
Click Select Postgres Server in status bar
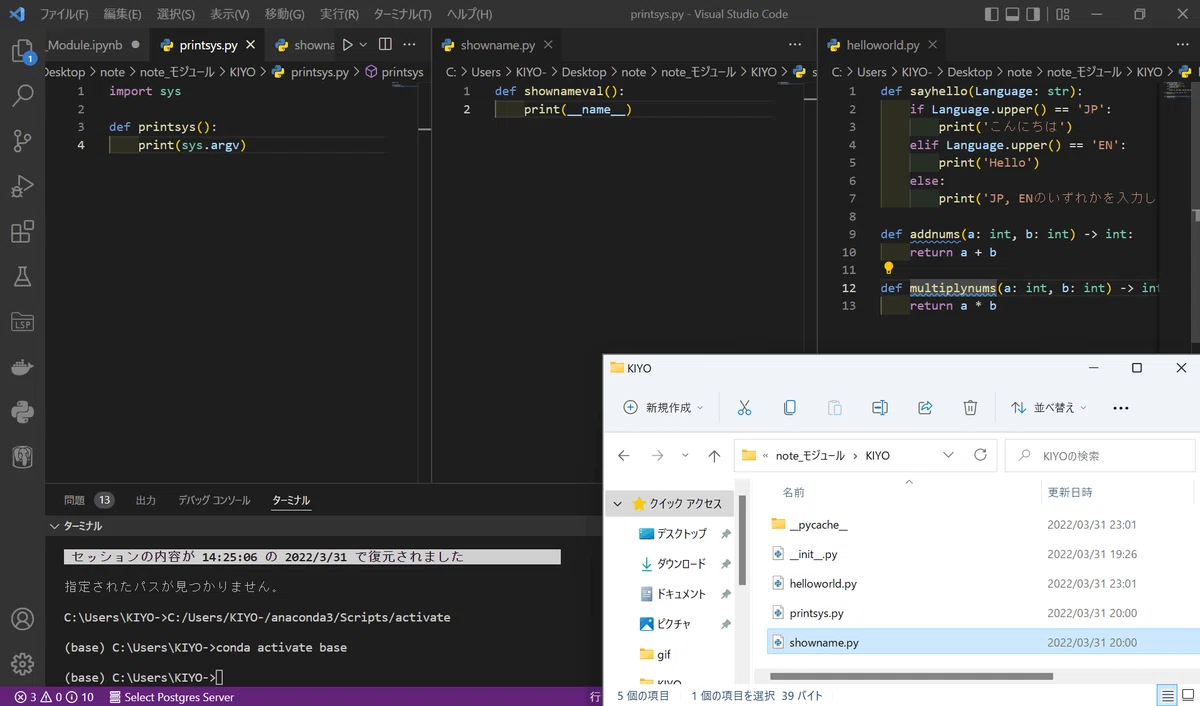click(171, 697)
